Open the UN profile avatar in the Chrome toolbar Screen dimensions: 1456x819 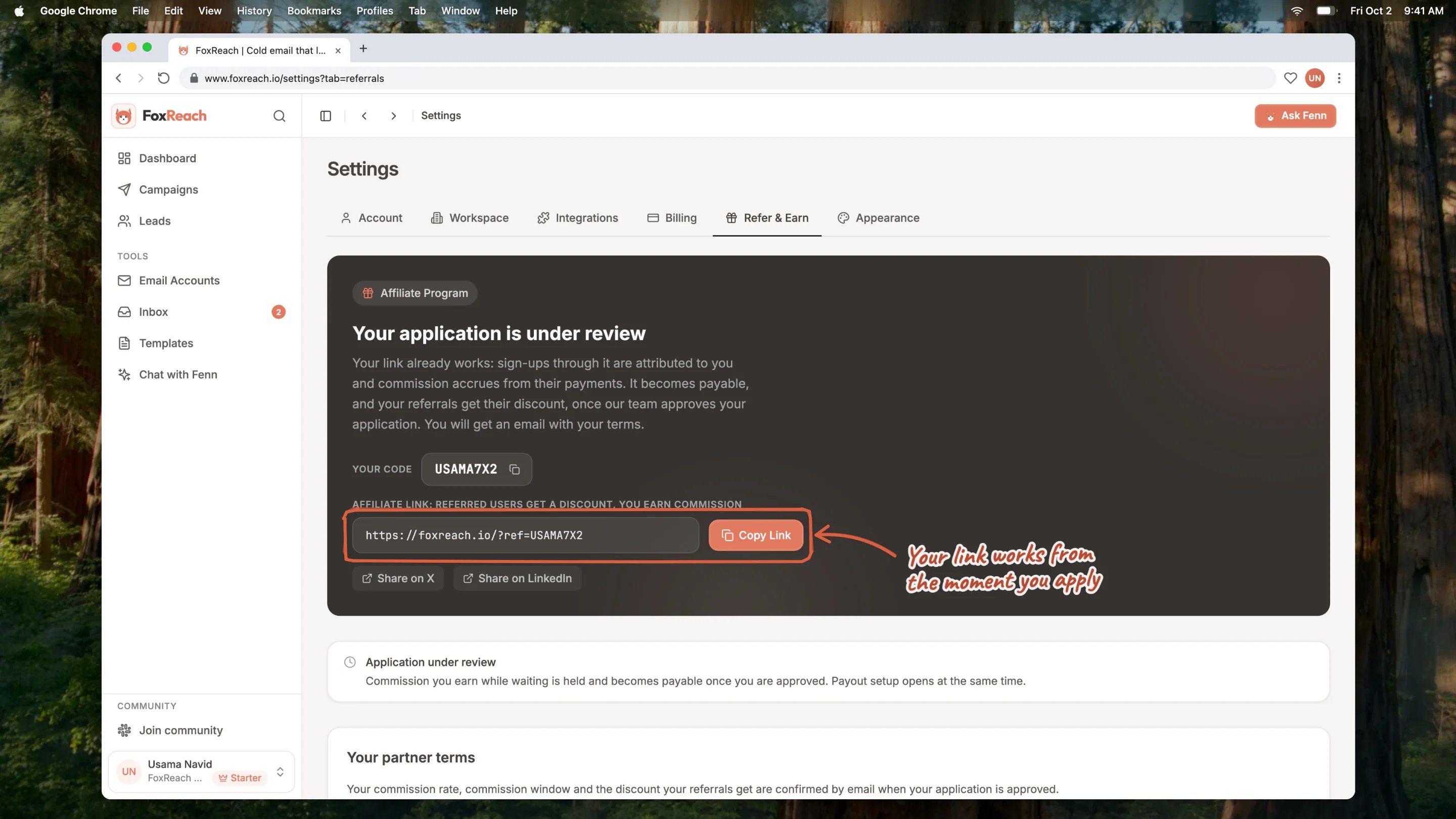pyautogui.click(x=1314, y=78)
